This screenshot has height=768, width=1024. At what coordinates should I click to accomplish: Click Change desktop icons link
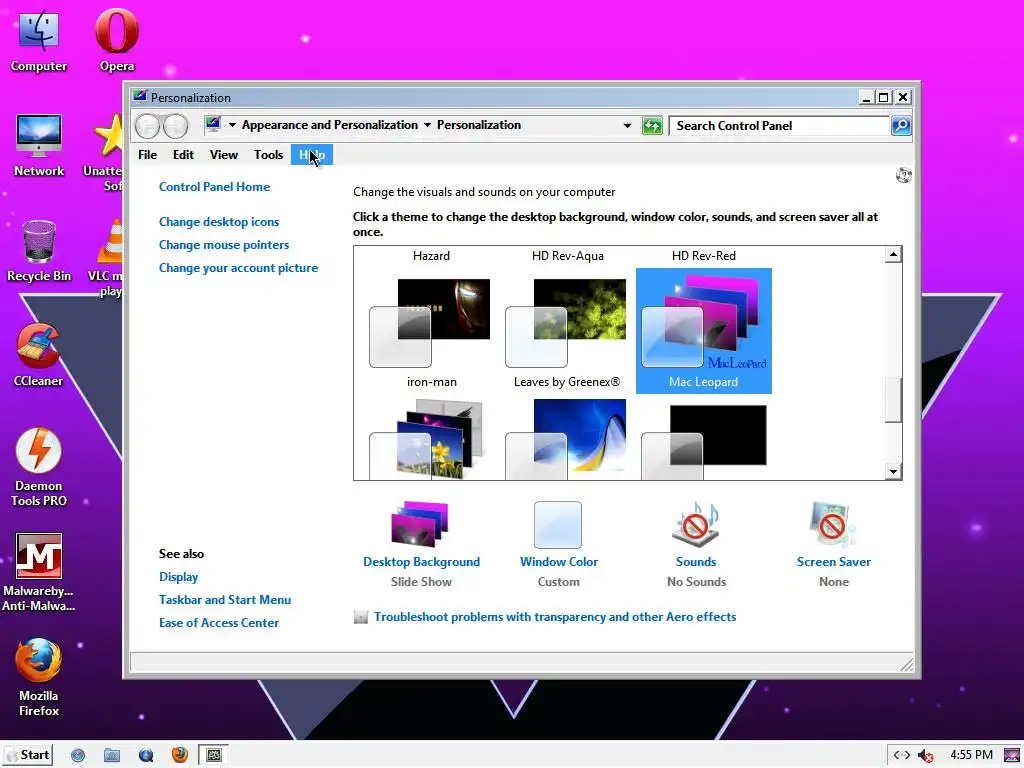tap(219, 222)
